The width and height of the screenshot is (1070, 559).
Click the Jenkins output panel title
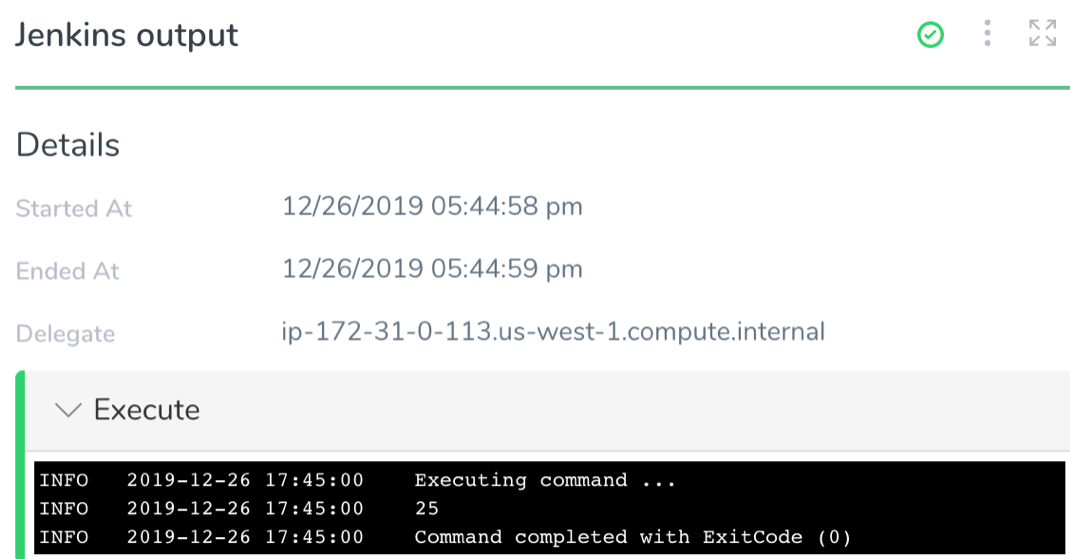(x=127, y=35)
